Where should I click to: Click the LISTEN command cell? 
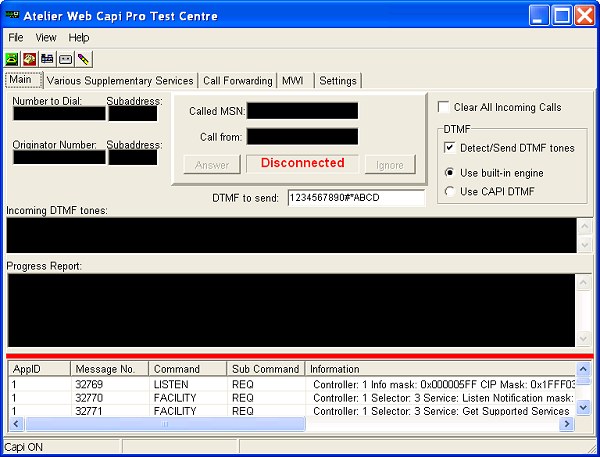pyautogui.click(x=171, y=384)
